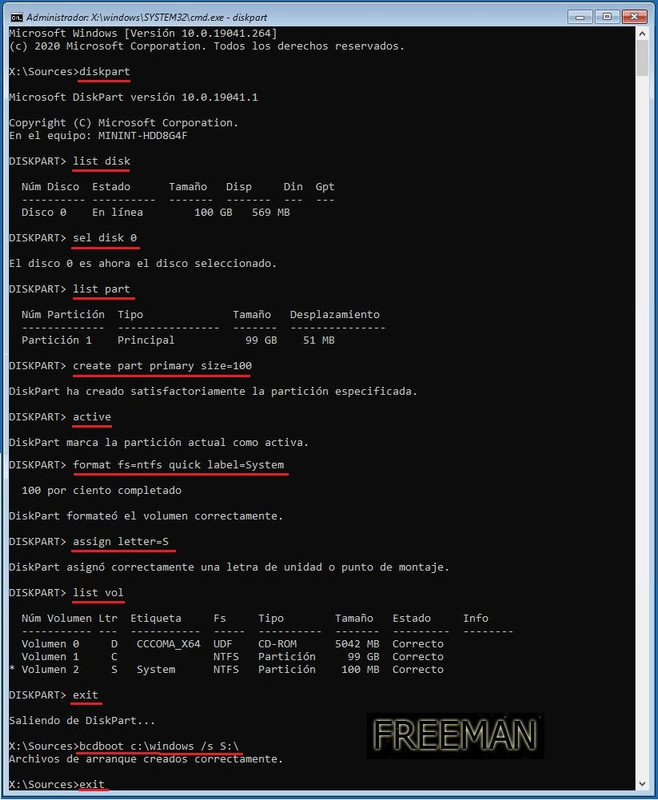The width and height of the screenshot is (658, 800).
Task: Click 'DiskPart ha creado satisfactoriamente la partición especificada.'
Action: click(213, 391)
